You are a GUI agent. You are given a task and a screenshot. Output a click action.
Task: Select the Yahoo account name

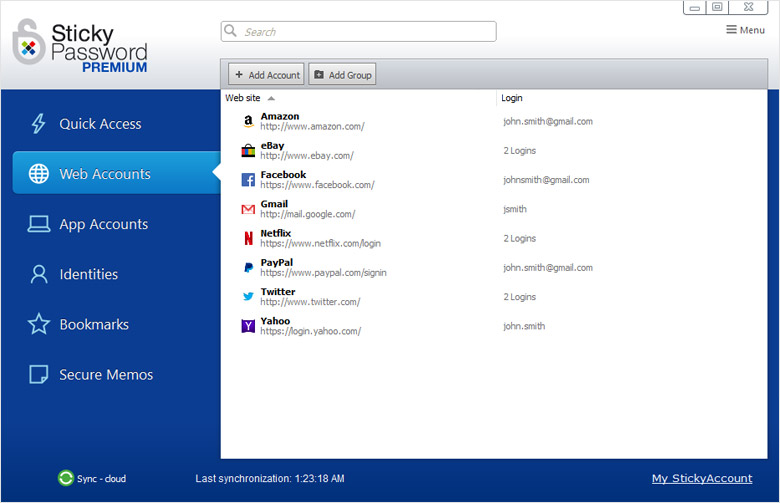click(x=275, y=321)
